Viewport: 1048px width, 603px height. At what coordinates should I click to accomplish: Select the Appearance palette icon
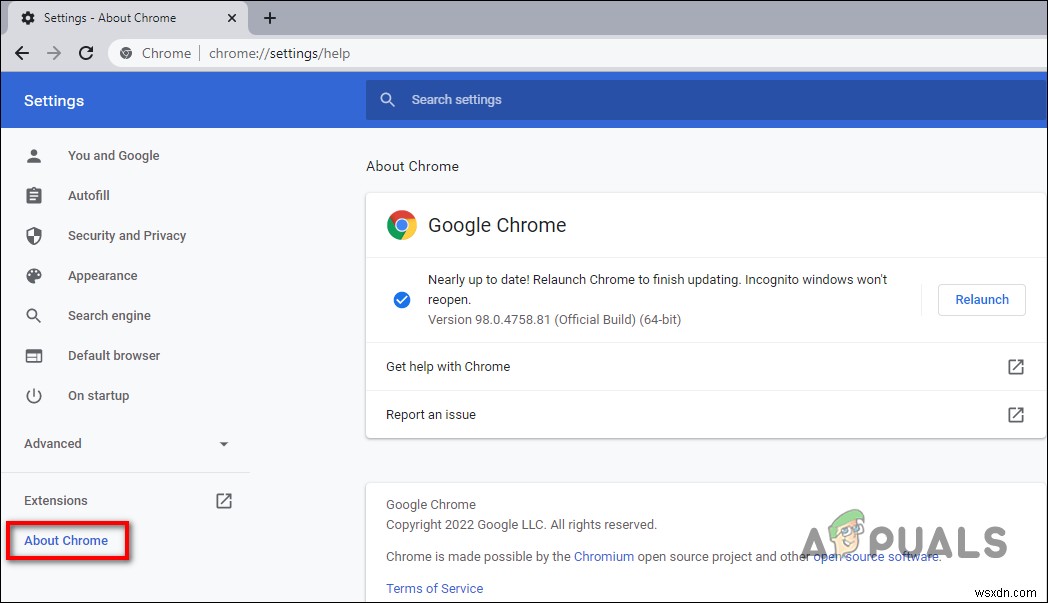[x=34, y=275]
